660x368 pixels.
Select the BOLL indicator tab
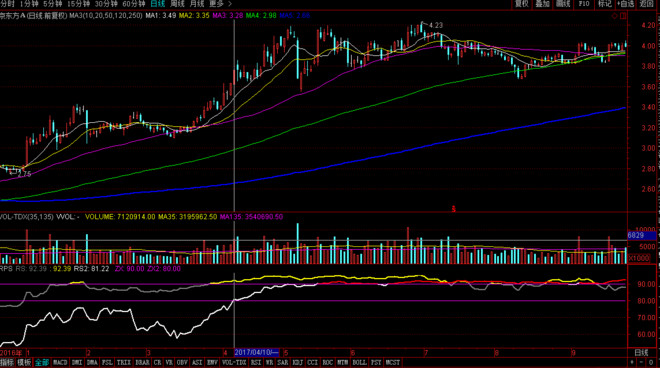pyautogui.click(x=359, y=363)
